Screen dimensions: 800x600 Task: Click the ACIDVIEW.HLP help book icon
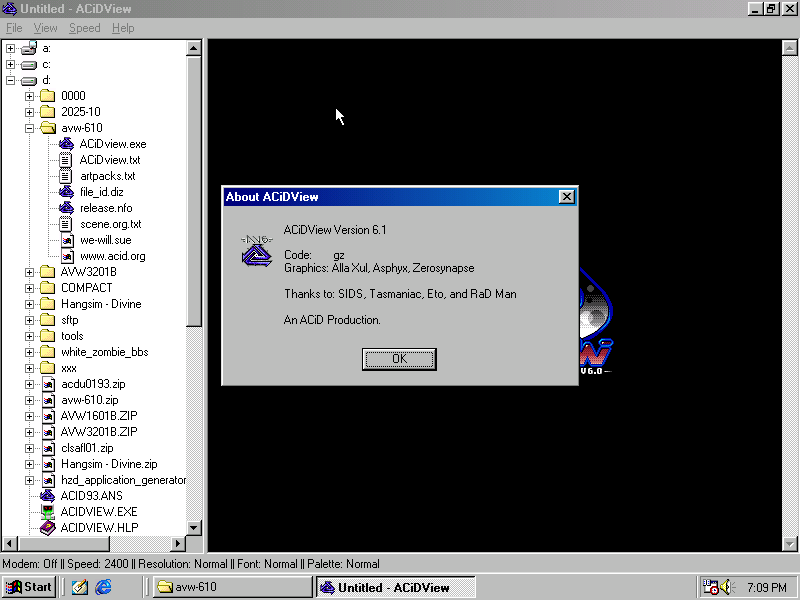click(x=47, y=528)
